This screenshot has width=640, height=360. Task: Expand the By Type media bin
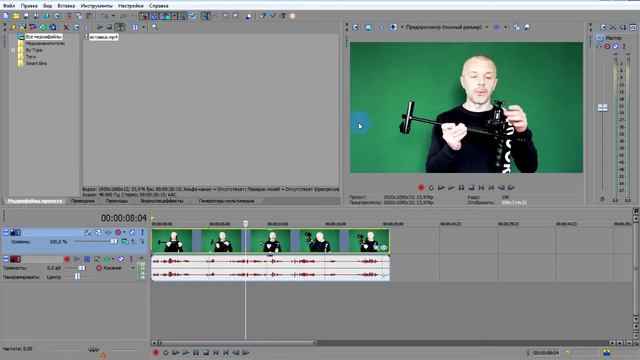13,50
